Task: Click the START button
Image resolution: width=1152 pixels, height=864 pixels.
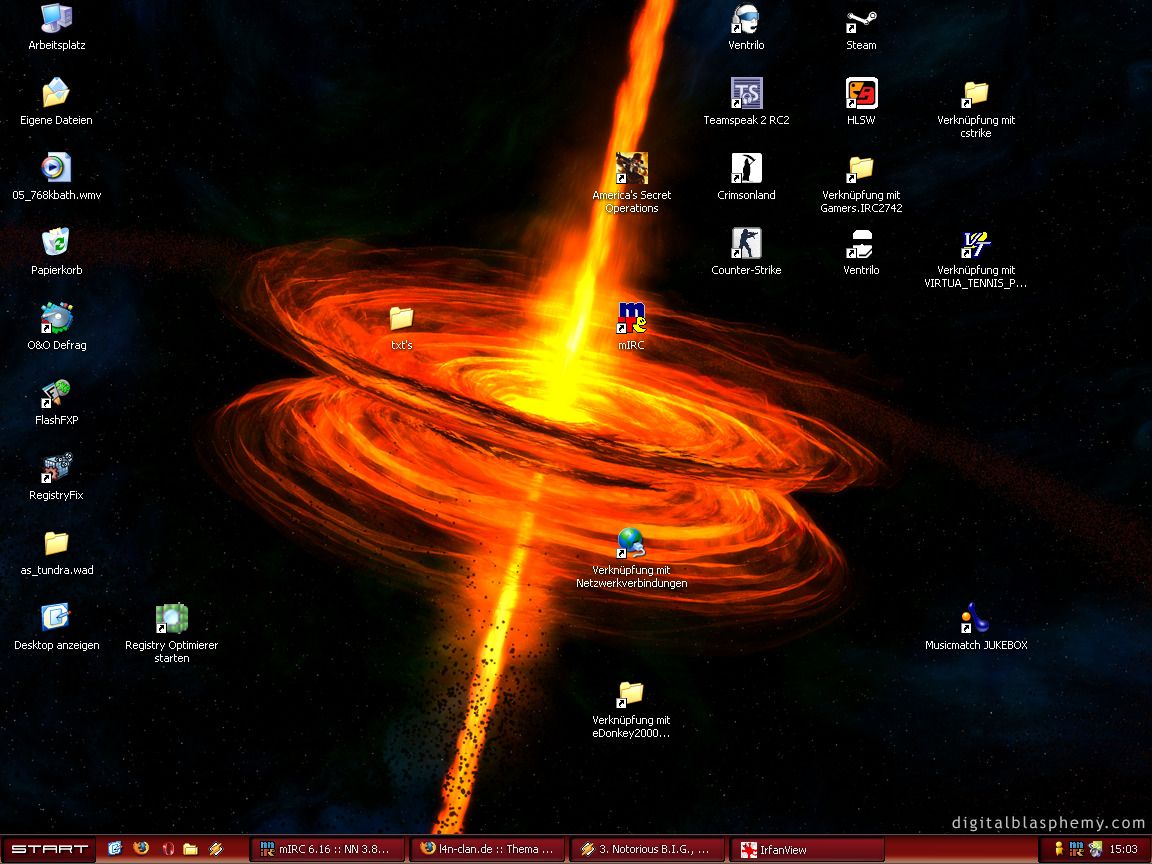Action: point(49,849)
